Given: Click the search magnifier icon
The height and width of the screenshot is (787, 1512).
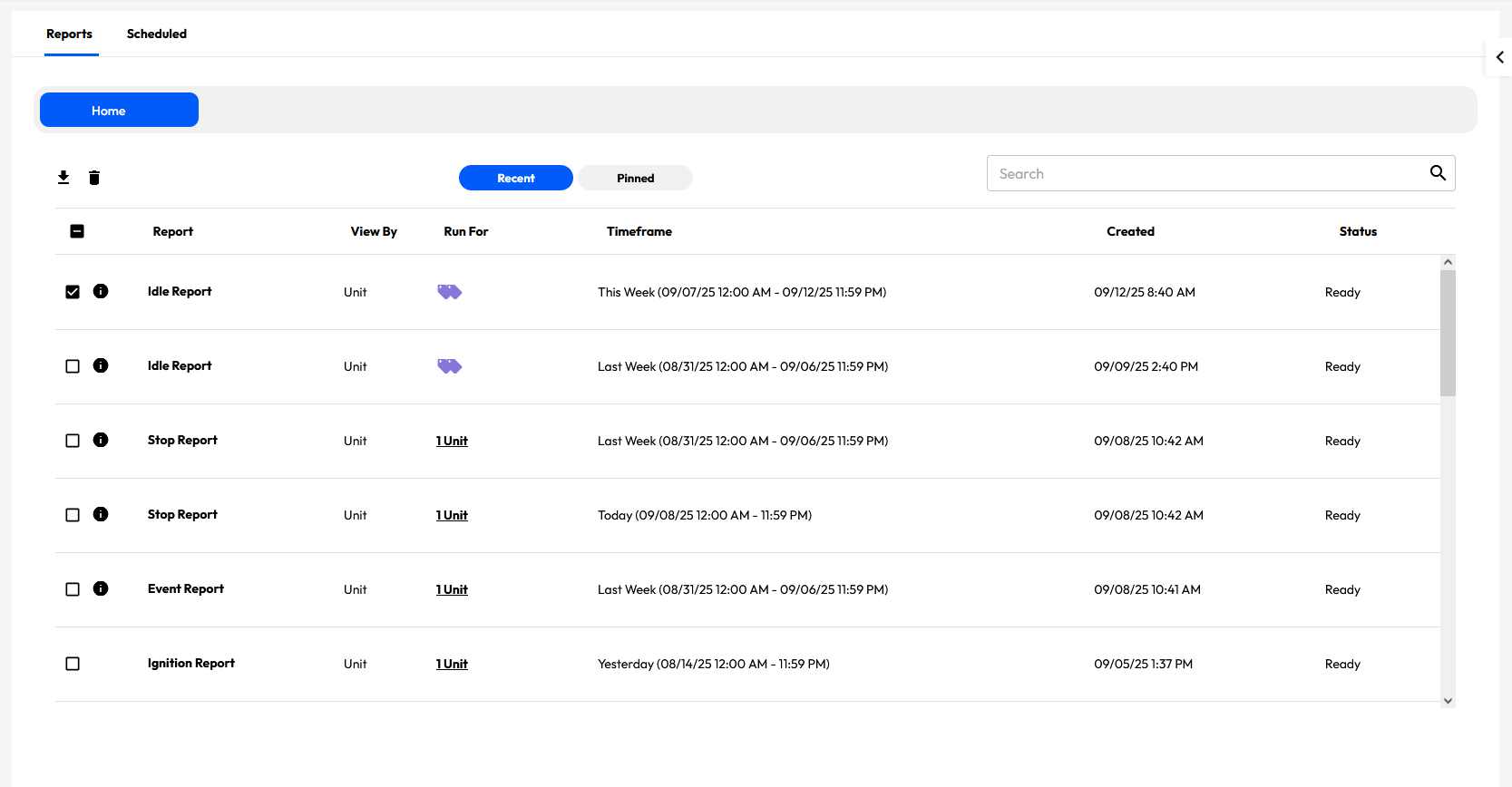Looking at the screenshot, I should (x=1438, y=173).
